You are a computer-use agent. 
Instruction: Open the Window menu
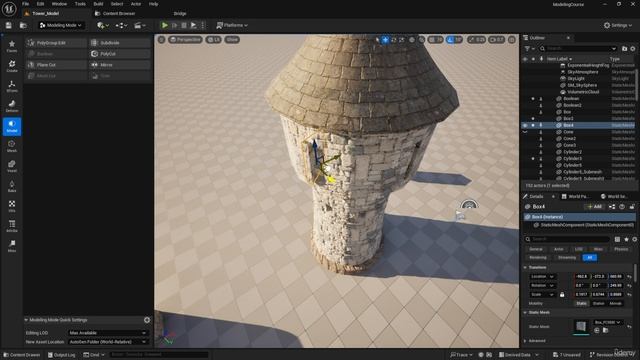pos(59,4)
